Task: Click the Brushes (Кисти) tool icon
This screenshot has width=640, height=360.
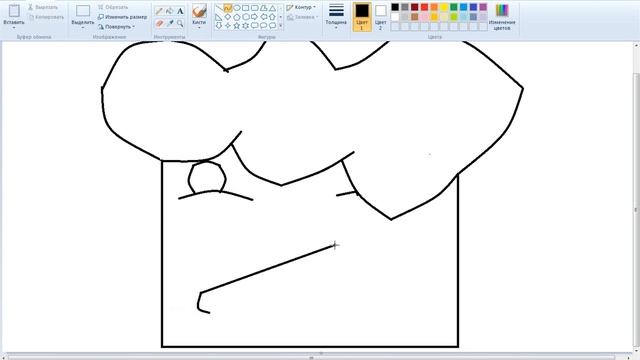Action: (199, 11)
